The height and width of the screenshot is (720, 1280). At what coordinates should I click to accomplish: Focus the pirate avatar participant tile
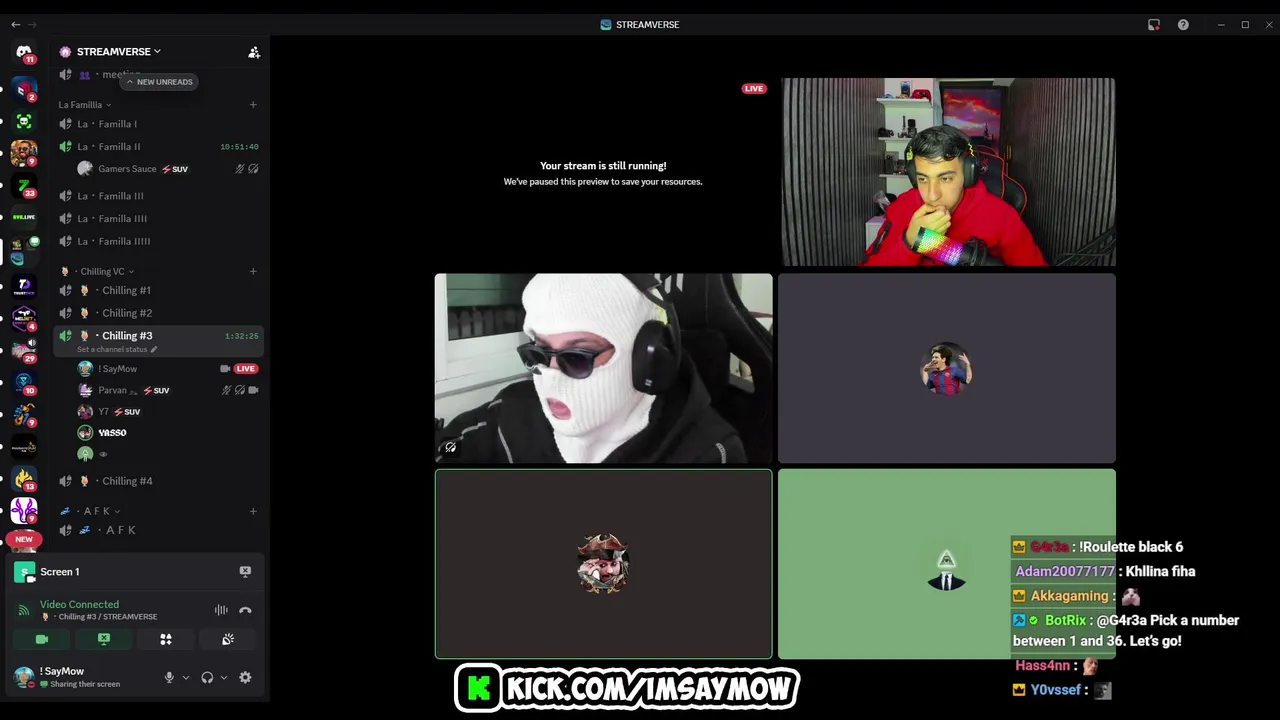pyautogui.click(x=603, y=564)
